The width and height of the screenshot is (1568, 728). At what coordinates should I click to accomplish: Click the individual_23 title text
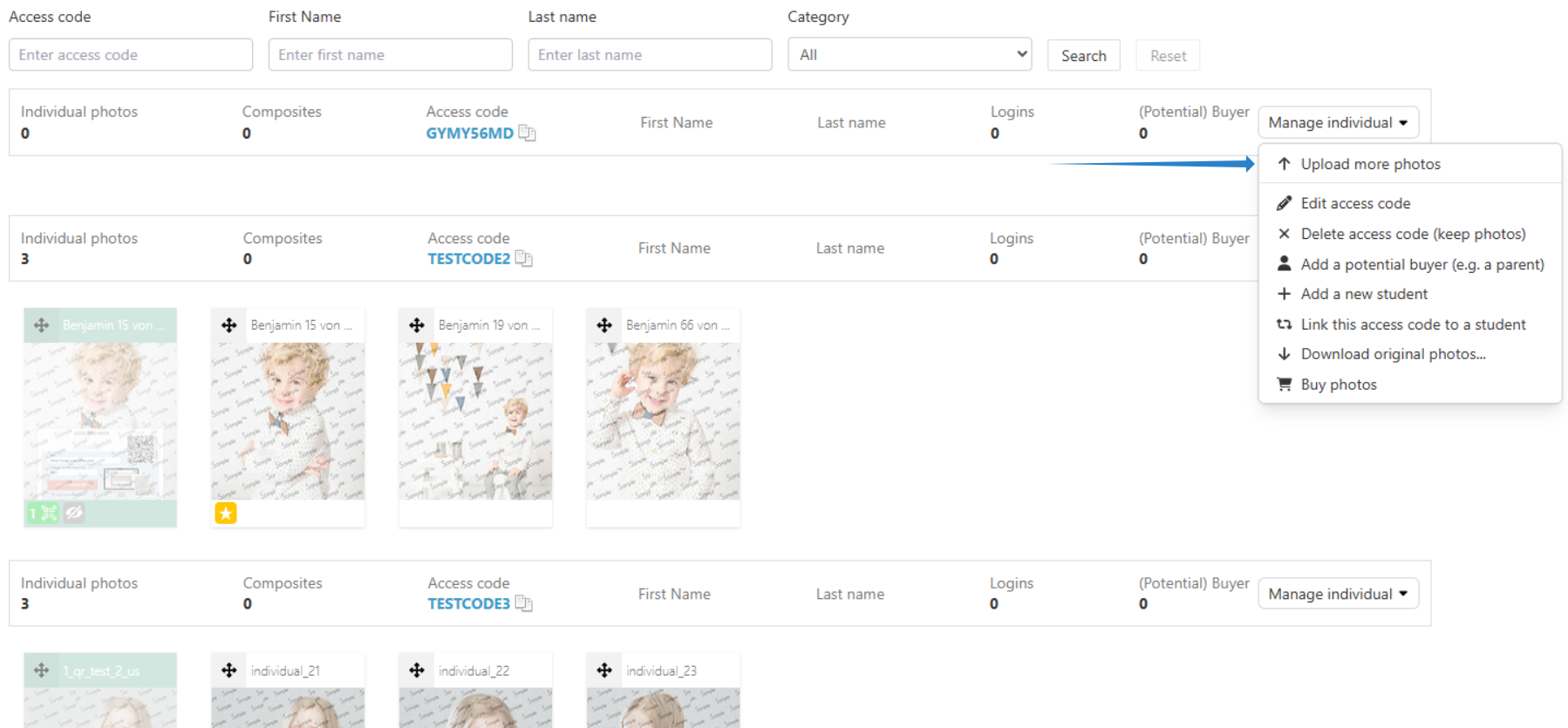pos(661,670)
